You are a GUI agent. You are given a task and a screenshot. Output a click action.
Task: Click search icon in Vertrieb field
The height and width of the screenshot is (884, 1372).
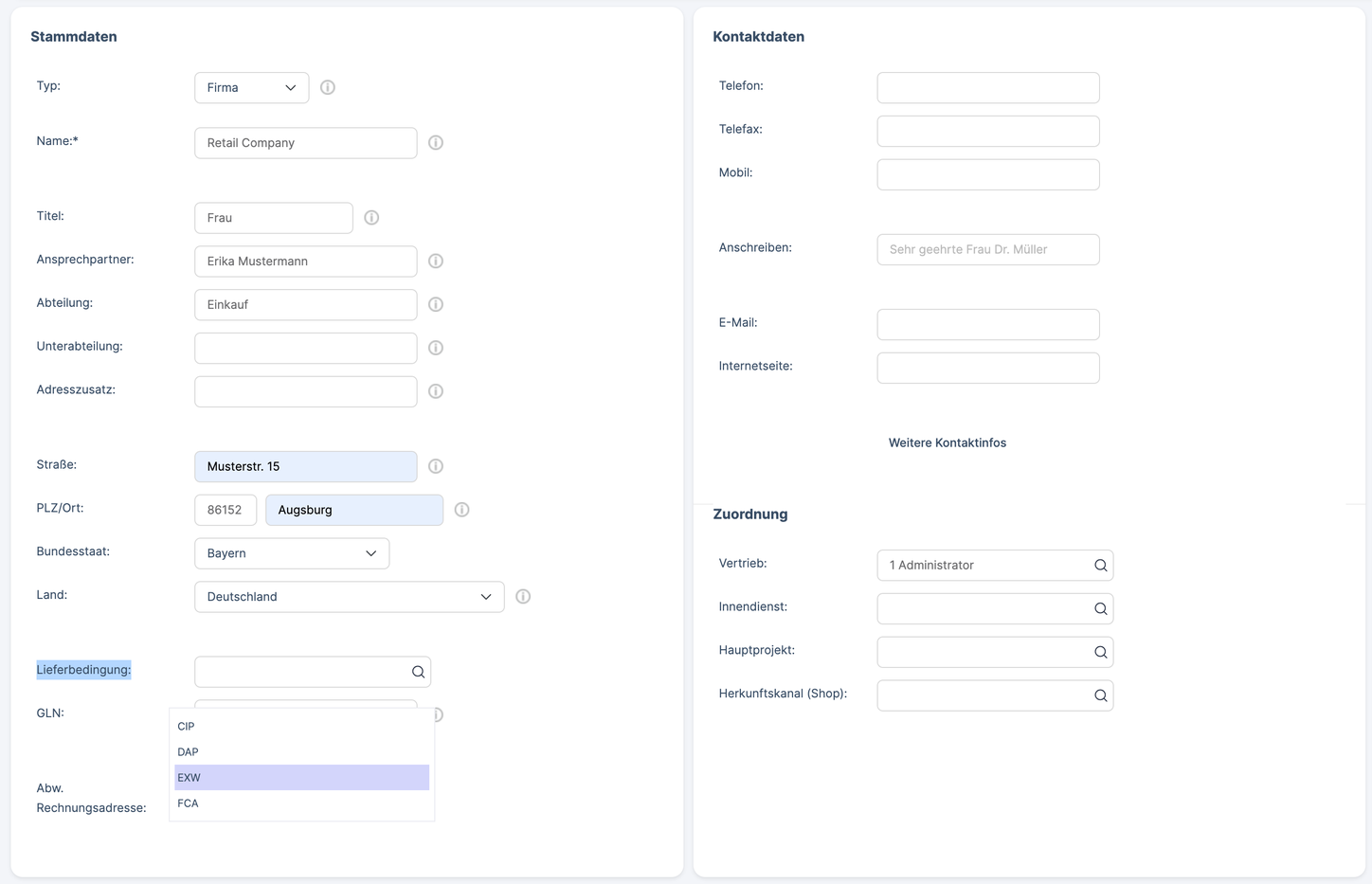pos(1100,566)
